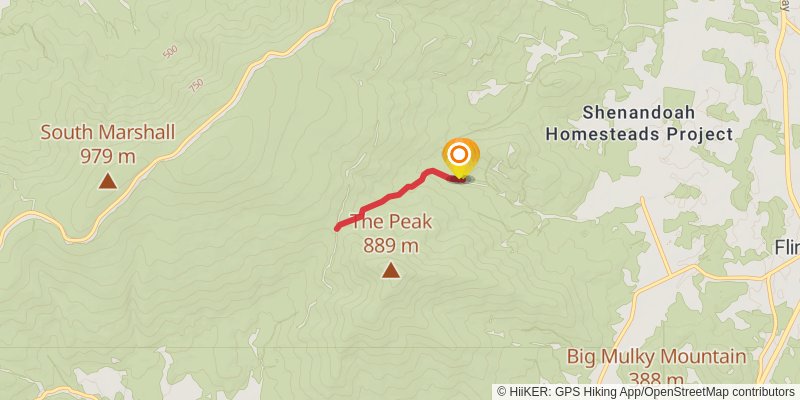Select the South Marshall 979 m label

pos(108,144)
